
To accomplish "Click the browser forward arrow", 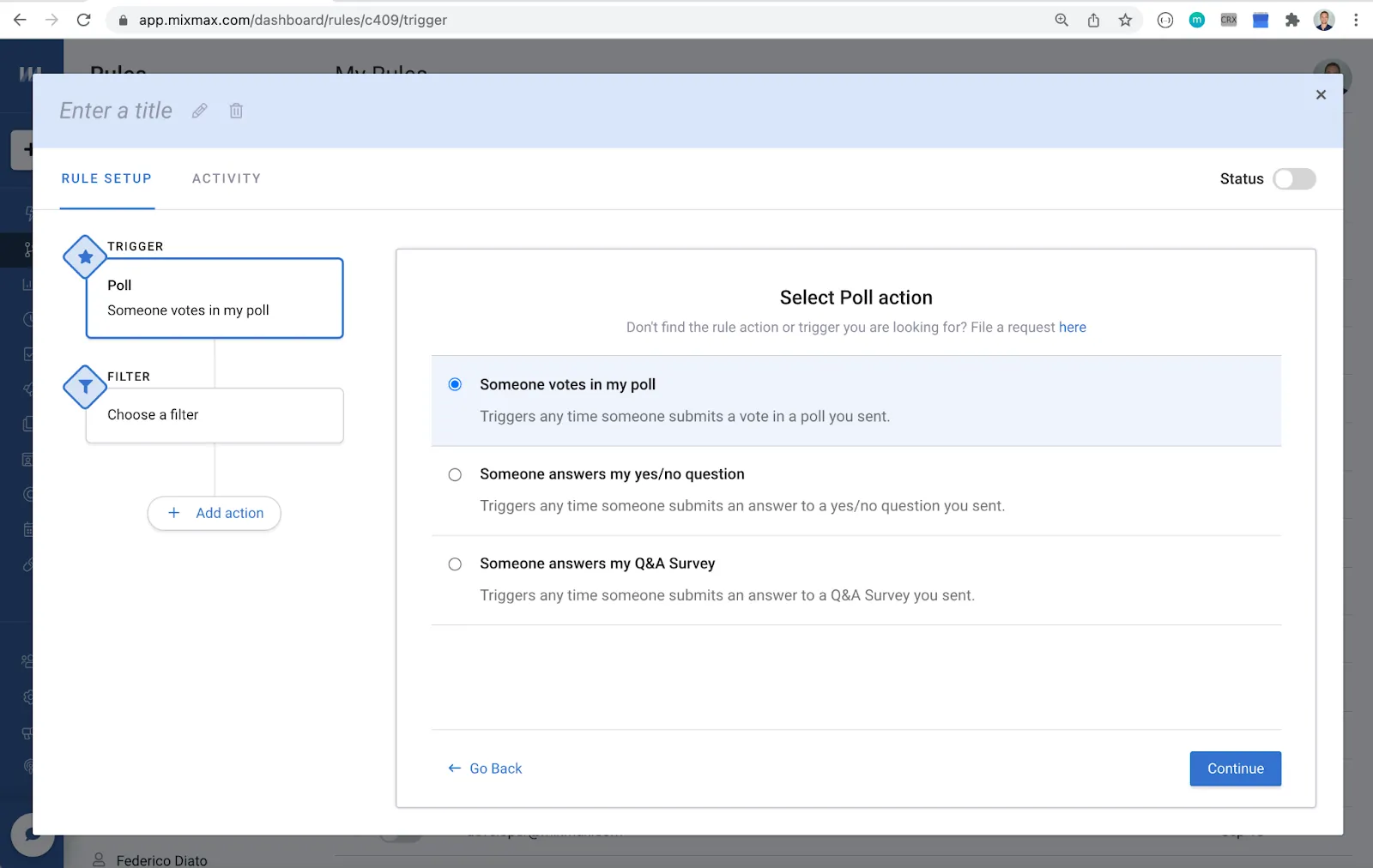I will pyautogui.click(x=51, y=20).
